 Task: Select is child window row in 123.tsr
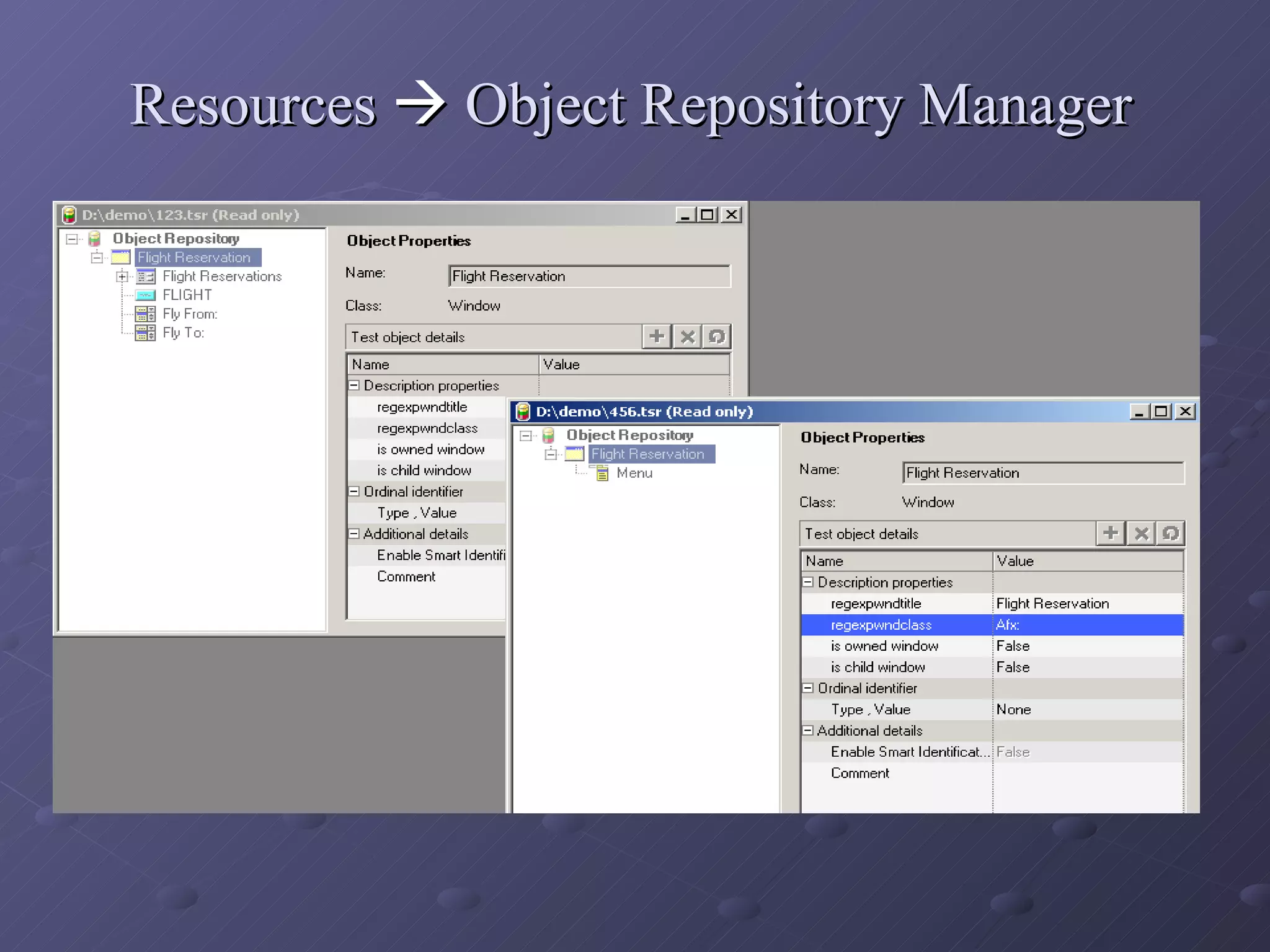tap(427, 470)
